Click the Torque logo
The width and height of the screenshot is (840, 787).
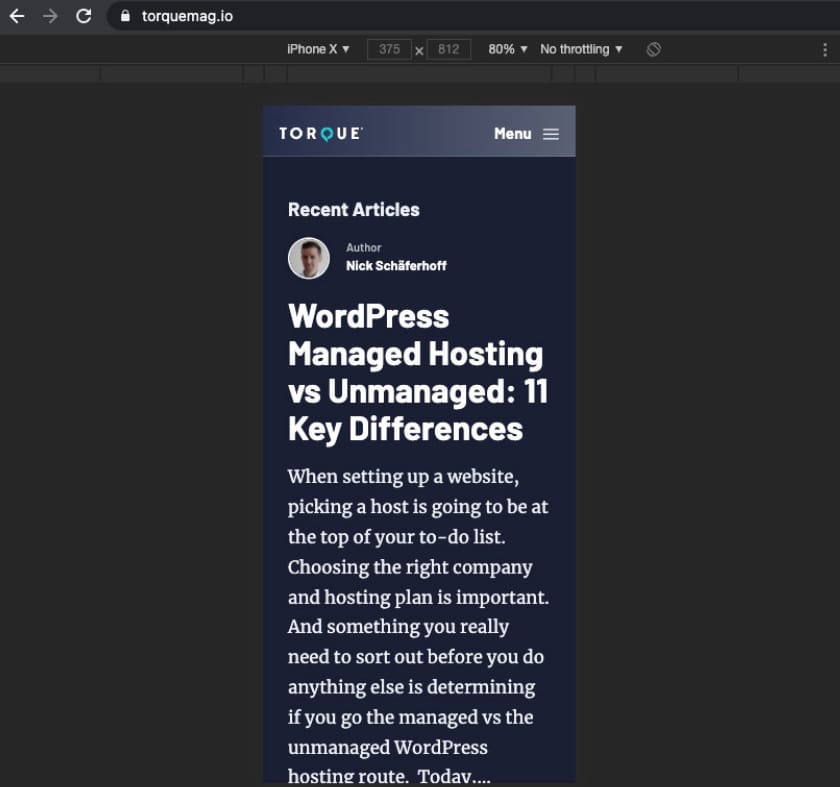[x=321, y=133]
